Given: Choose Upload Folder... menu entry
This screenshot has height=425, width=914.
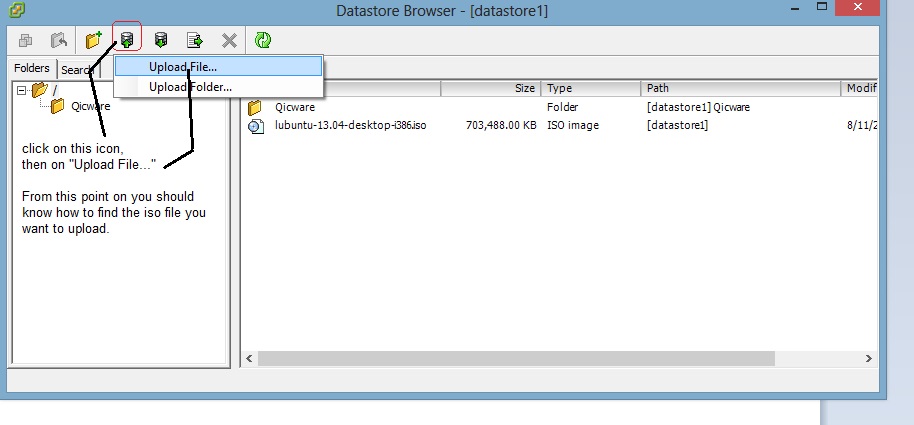Looking at the screenshot, I should [x=190, y=87].
